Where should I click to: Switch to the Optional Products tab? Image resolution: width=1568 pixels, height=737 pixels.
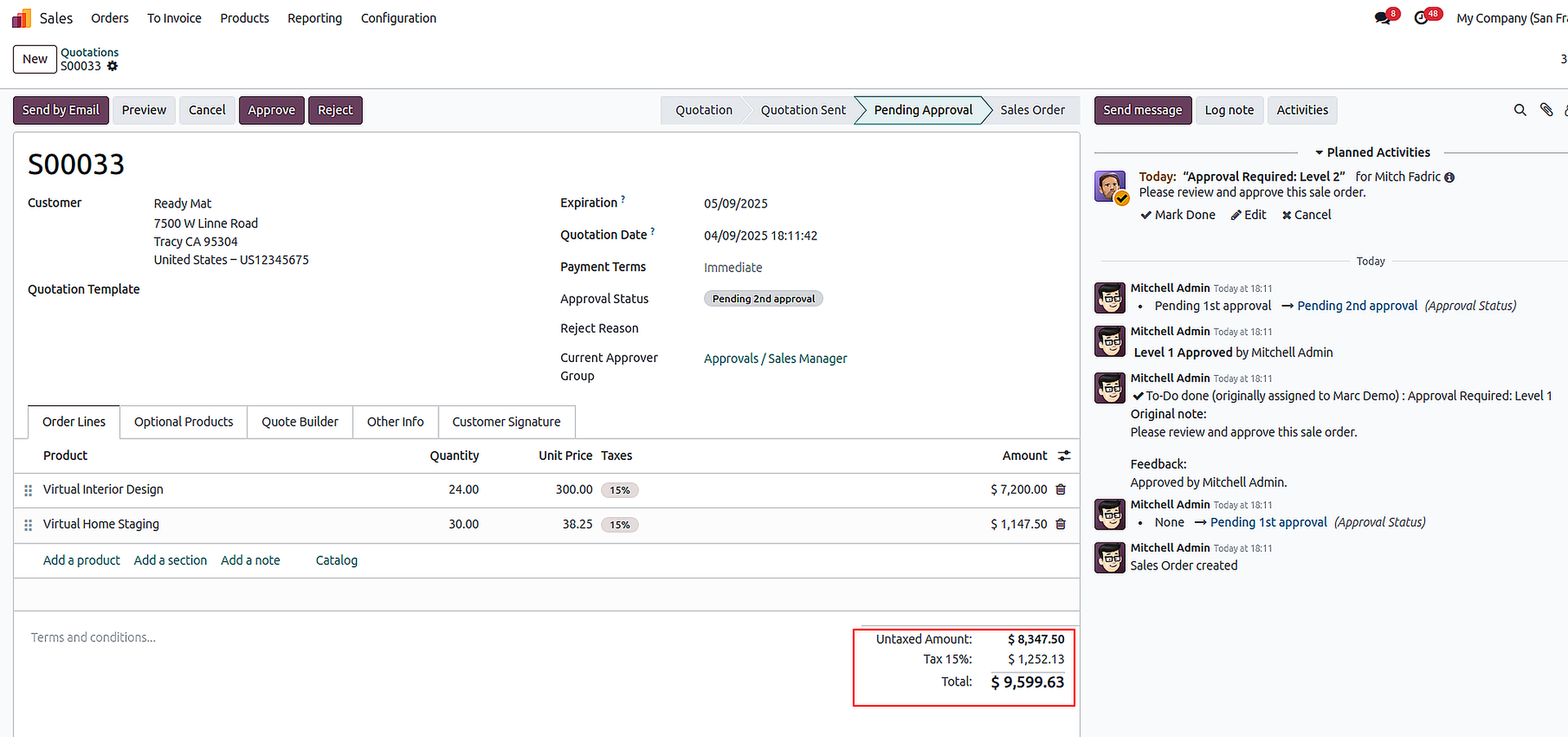click(183, 422)
